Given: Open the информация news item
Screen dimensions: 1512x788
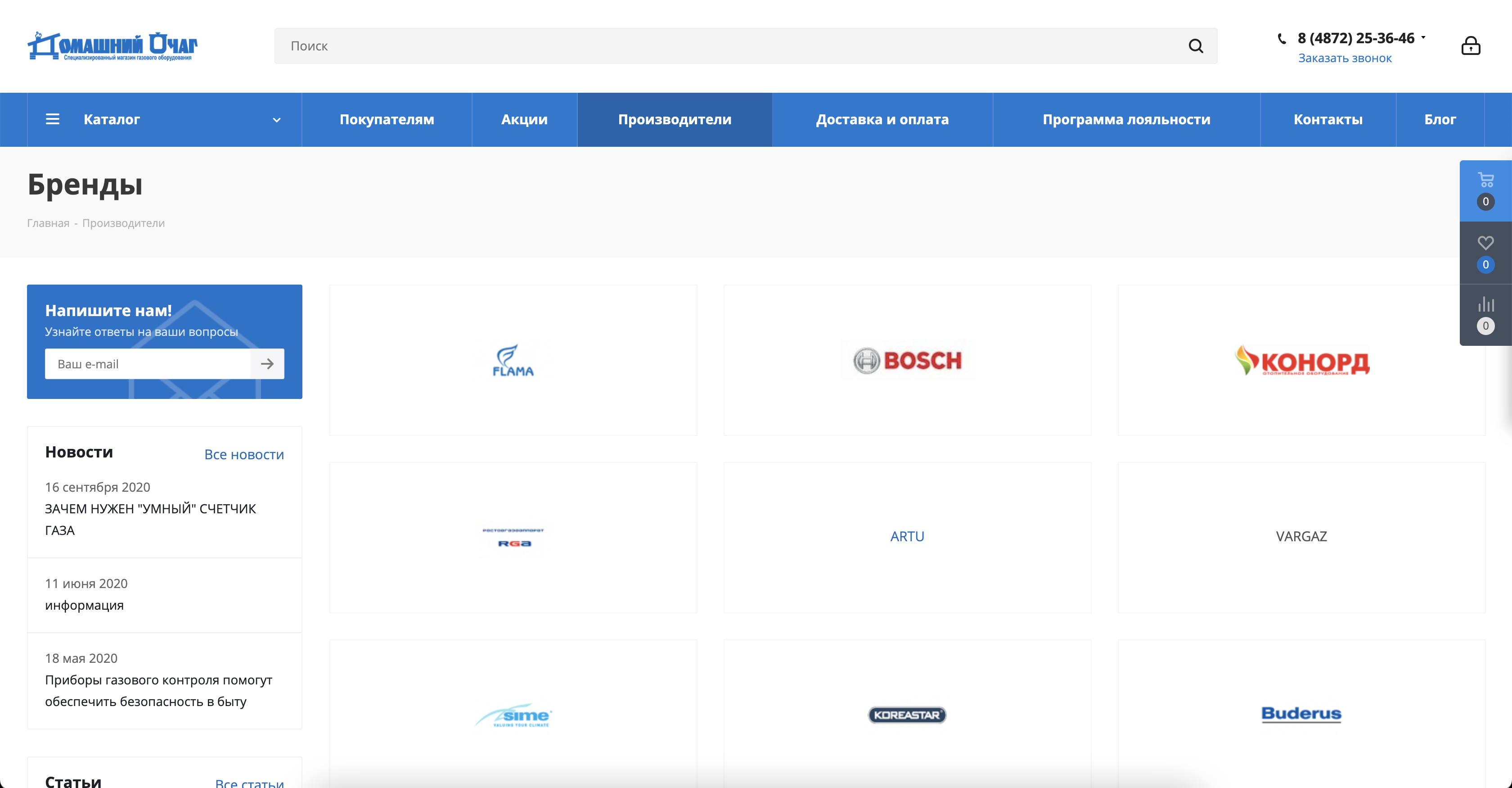Looking at the screenshot, I should (85, 605).
